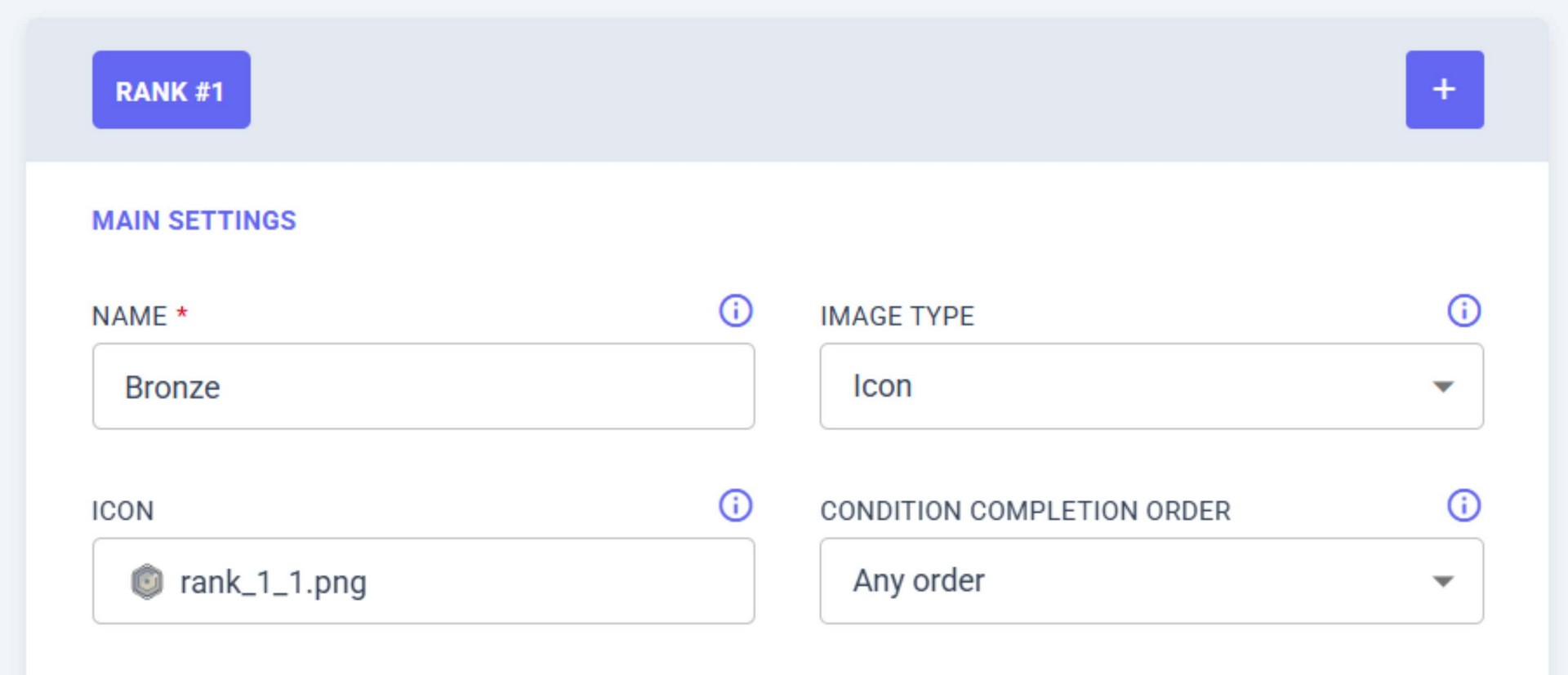Click the info icon beside the Name label
The height and width of the screenshot is (675, 1568).
(x=735, y=311)
